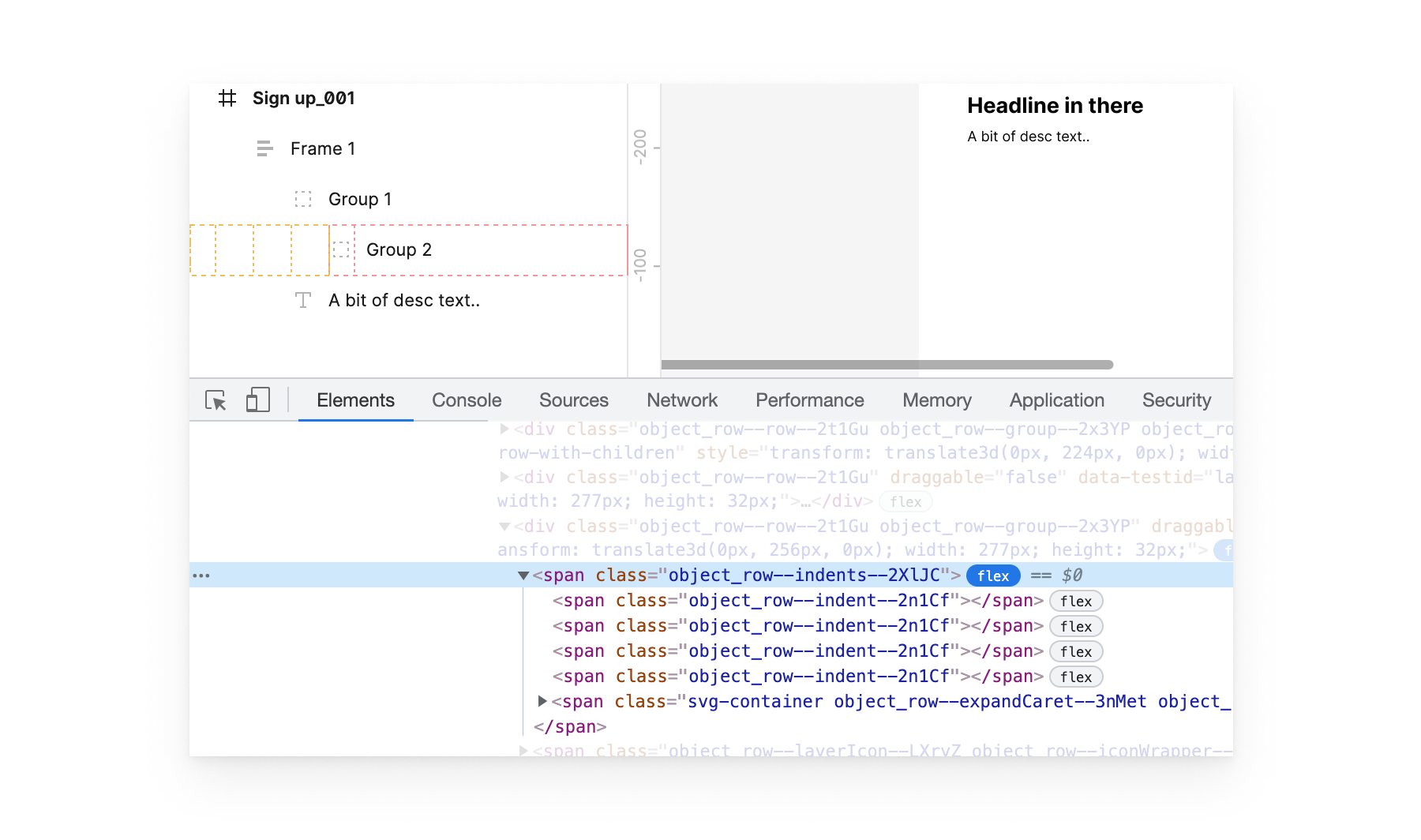Click the text layer T icon
This screenshot has width=1421, height=840.
click(303, 300)
